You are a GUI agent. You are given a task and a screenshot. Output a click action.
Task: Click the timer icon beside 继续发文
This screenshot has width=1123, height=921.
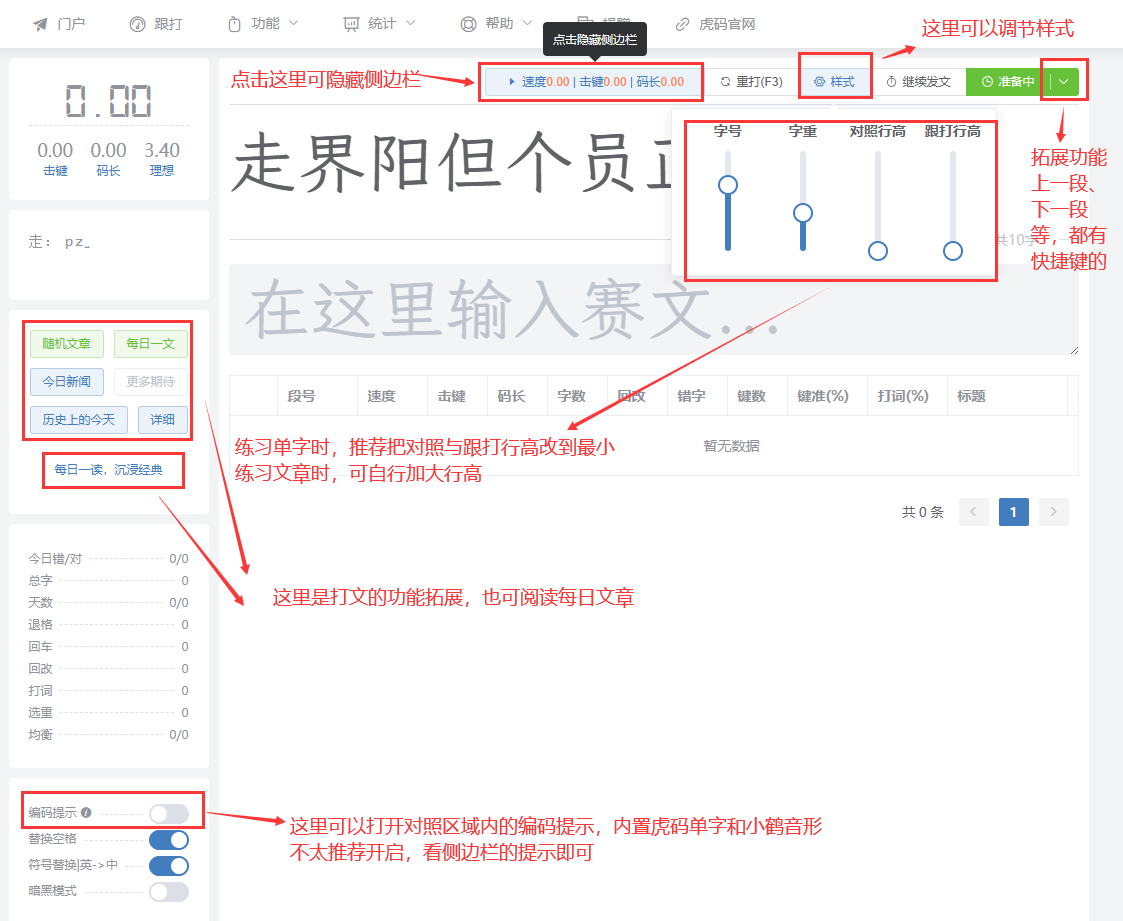(891, 82)
